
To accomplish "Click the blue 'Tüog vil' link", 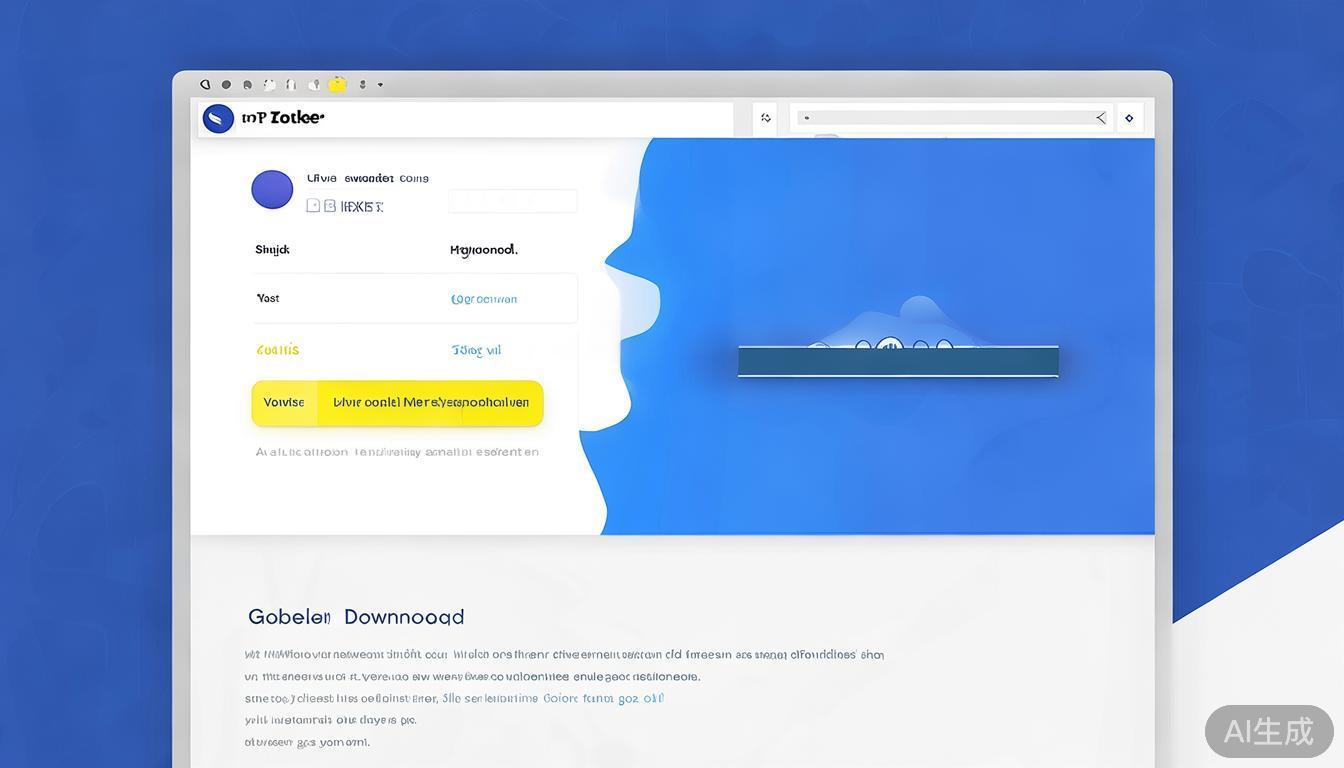I will tap(476, 350).
